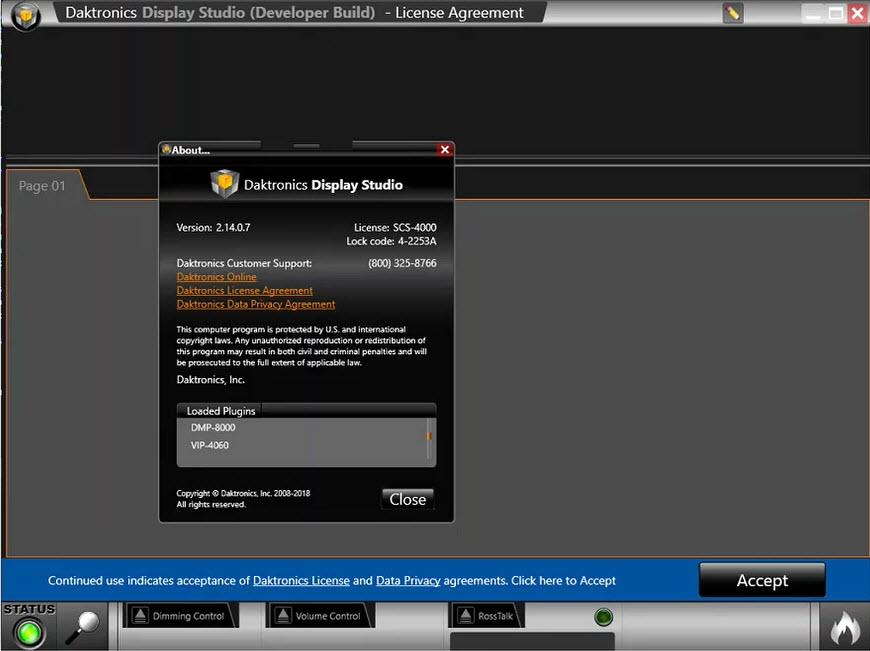Open the Daktronics Online link

tap(216, 277)
